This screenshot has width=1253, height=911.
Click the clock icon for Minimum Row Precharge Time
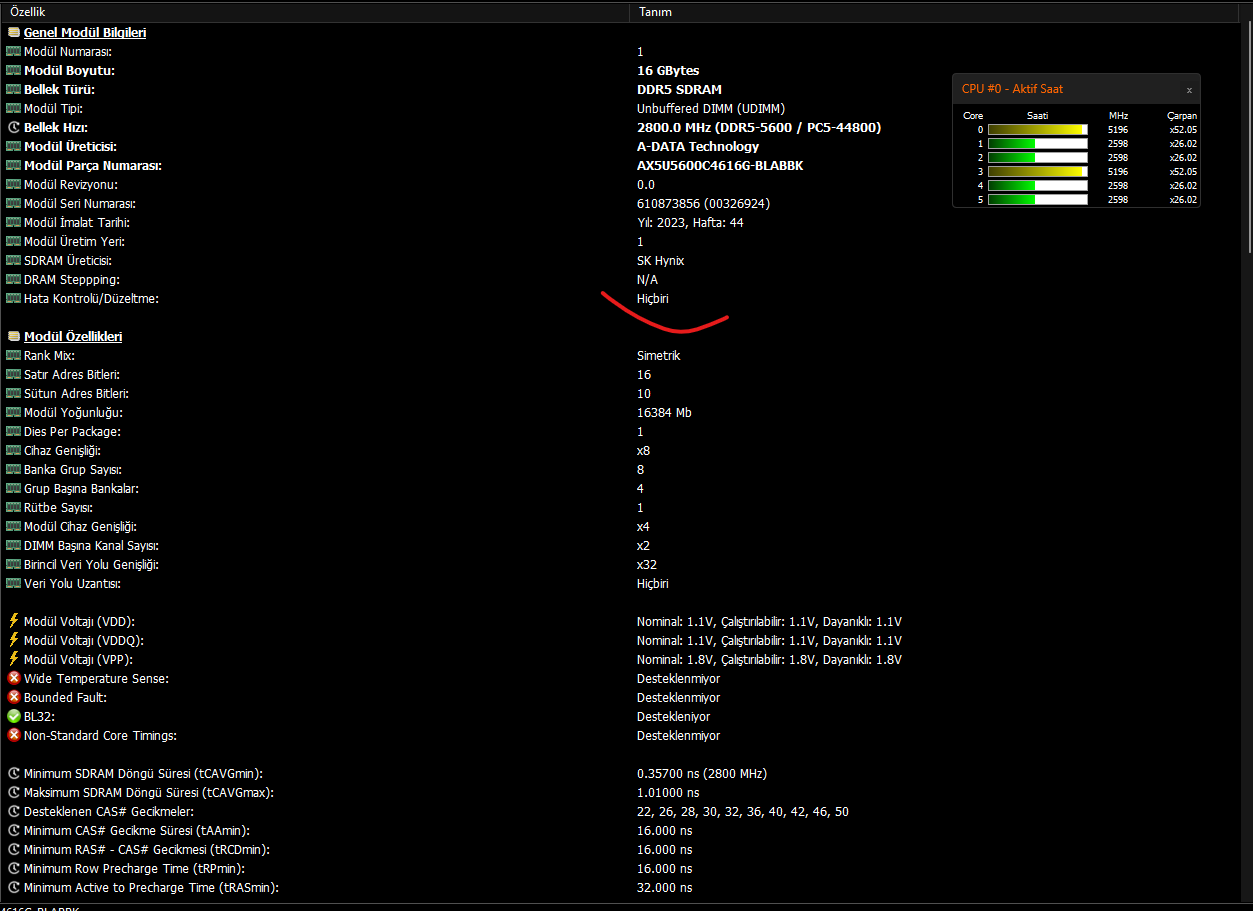tap(14, 868)
